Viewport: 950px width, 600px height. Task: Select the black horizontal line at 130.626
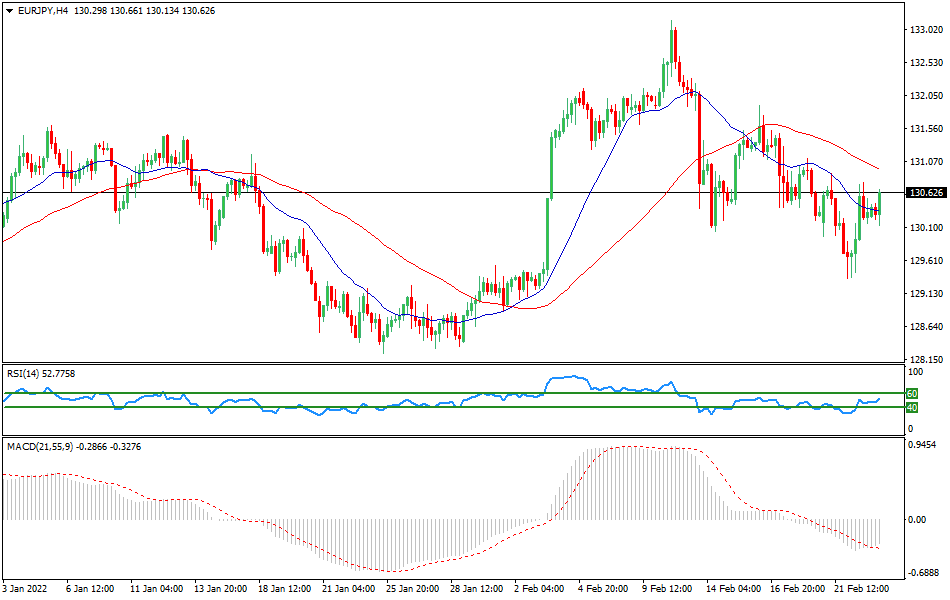pos(450,193)
